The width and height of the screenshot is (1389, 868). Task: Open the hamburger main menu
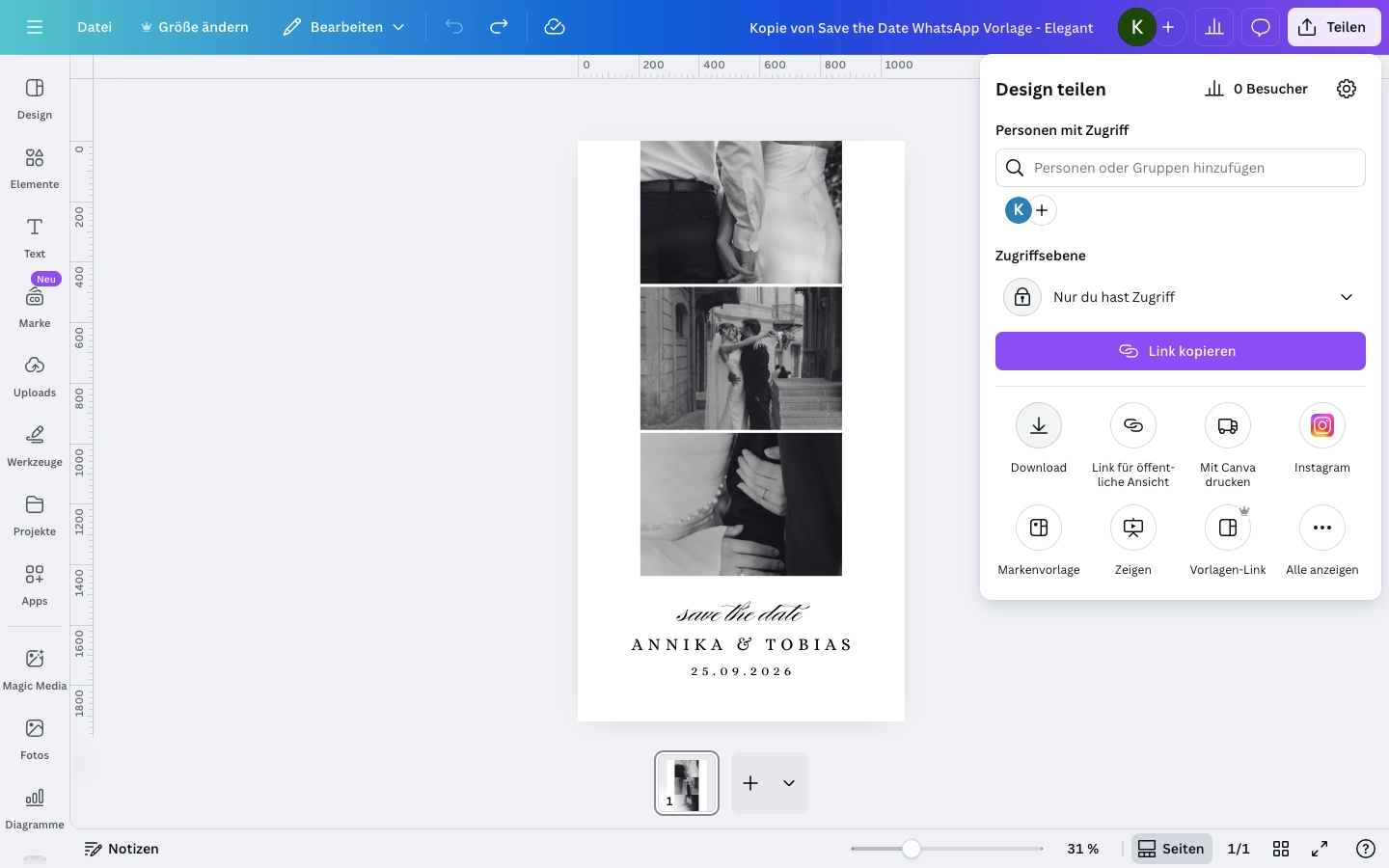(x=35, y=27)
